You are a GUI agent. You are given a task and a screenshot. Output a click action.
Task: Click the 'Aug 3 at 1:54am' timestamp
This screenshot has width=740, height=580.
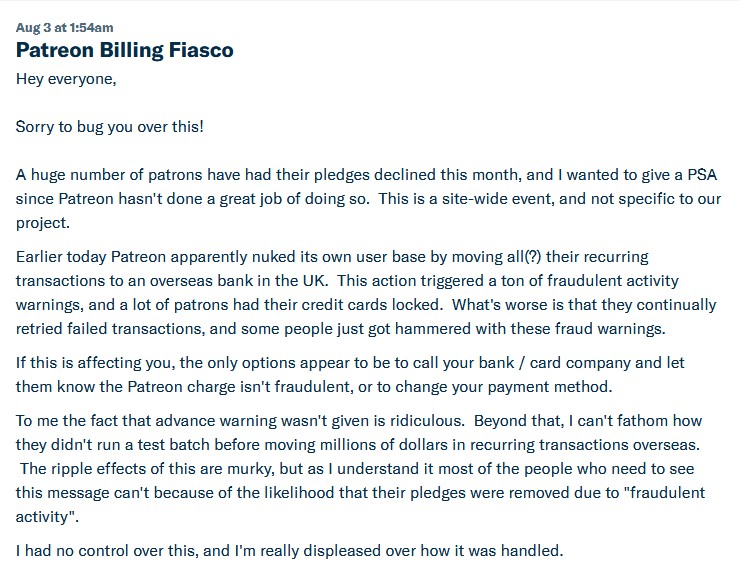tap(65, 27)
